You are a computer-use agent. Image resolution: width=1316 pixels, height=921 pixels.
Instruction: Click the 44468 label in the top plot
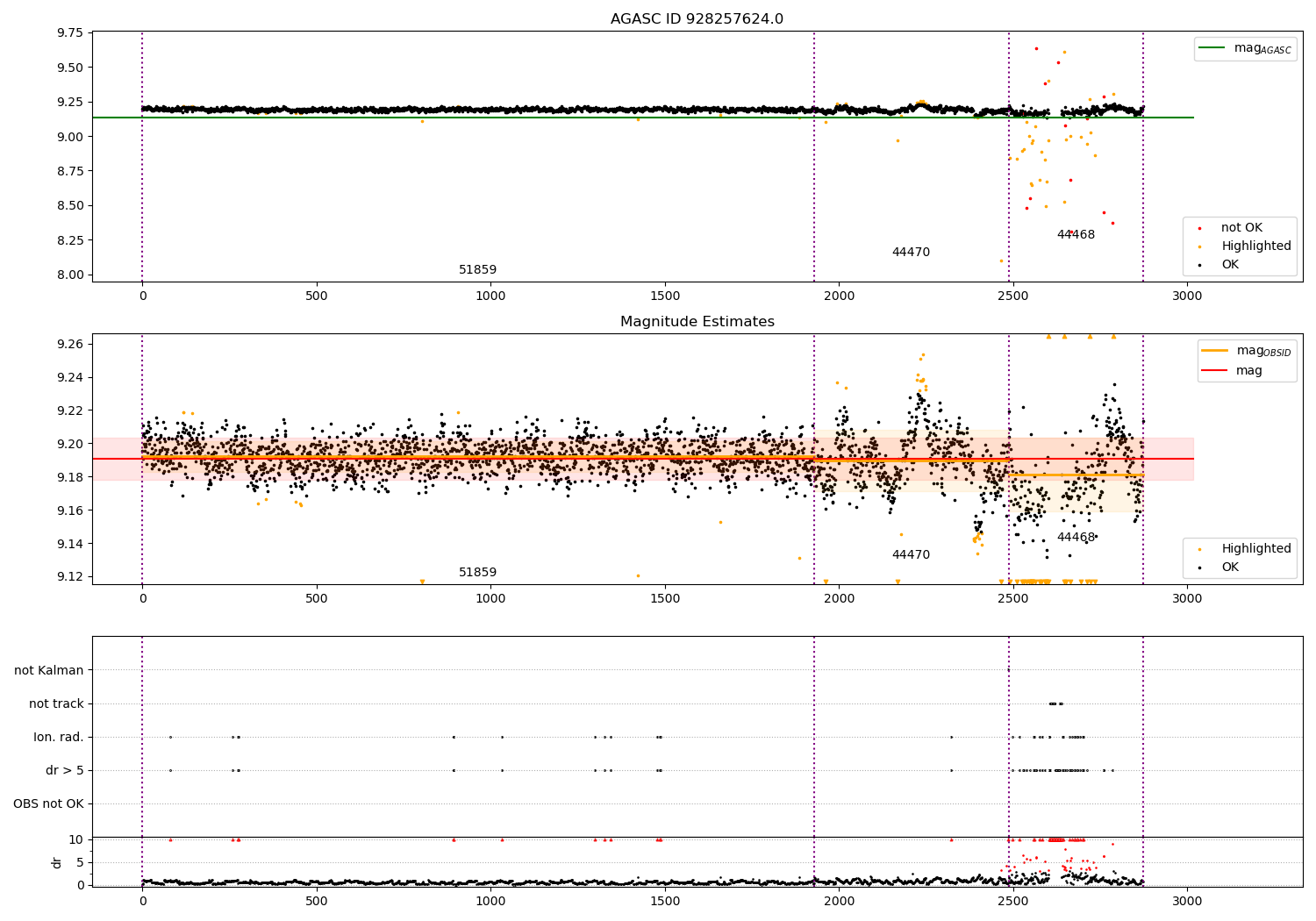click(1076, 235)
